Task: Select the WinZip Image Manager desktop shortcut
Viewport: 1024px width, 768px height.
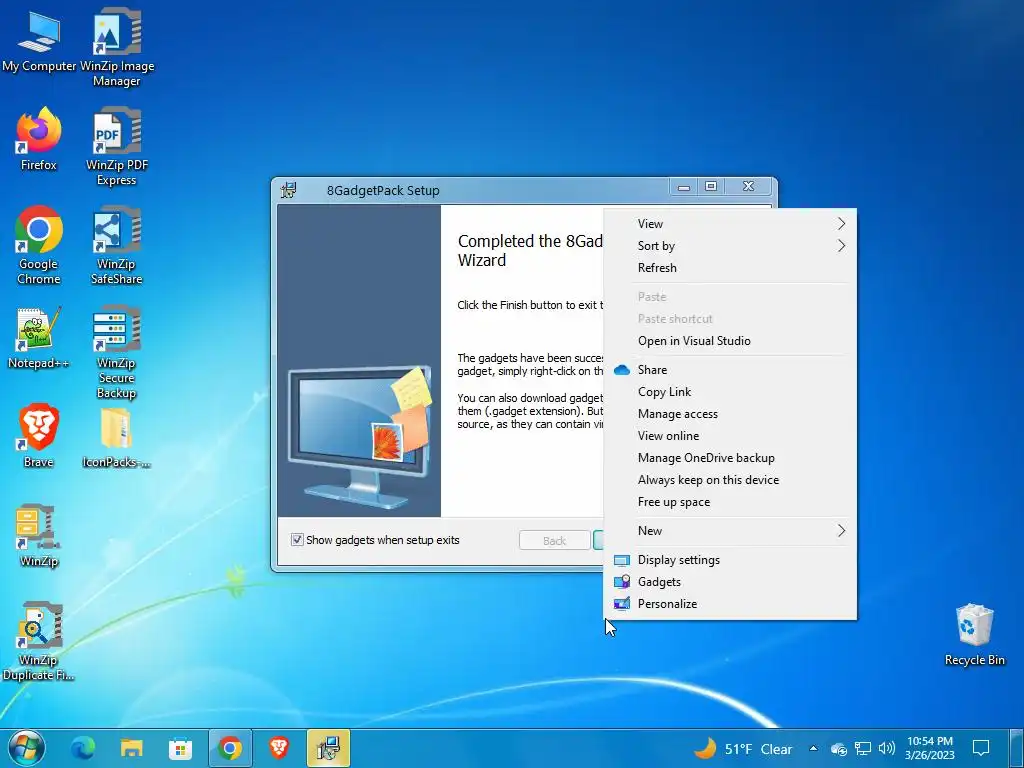Action: [x=117, y=47]
